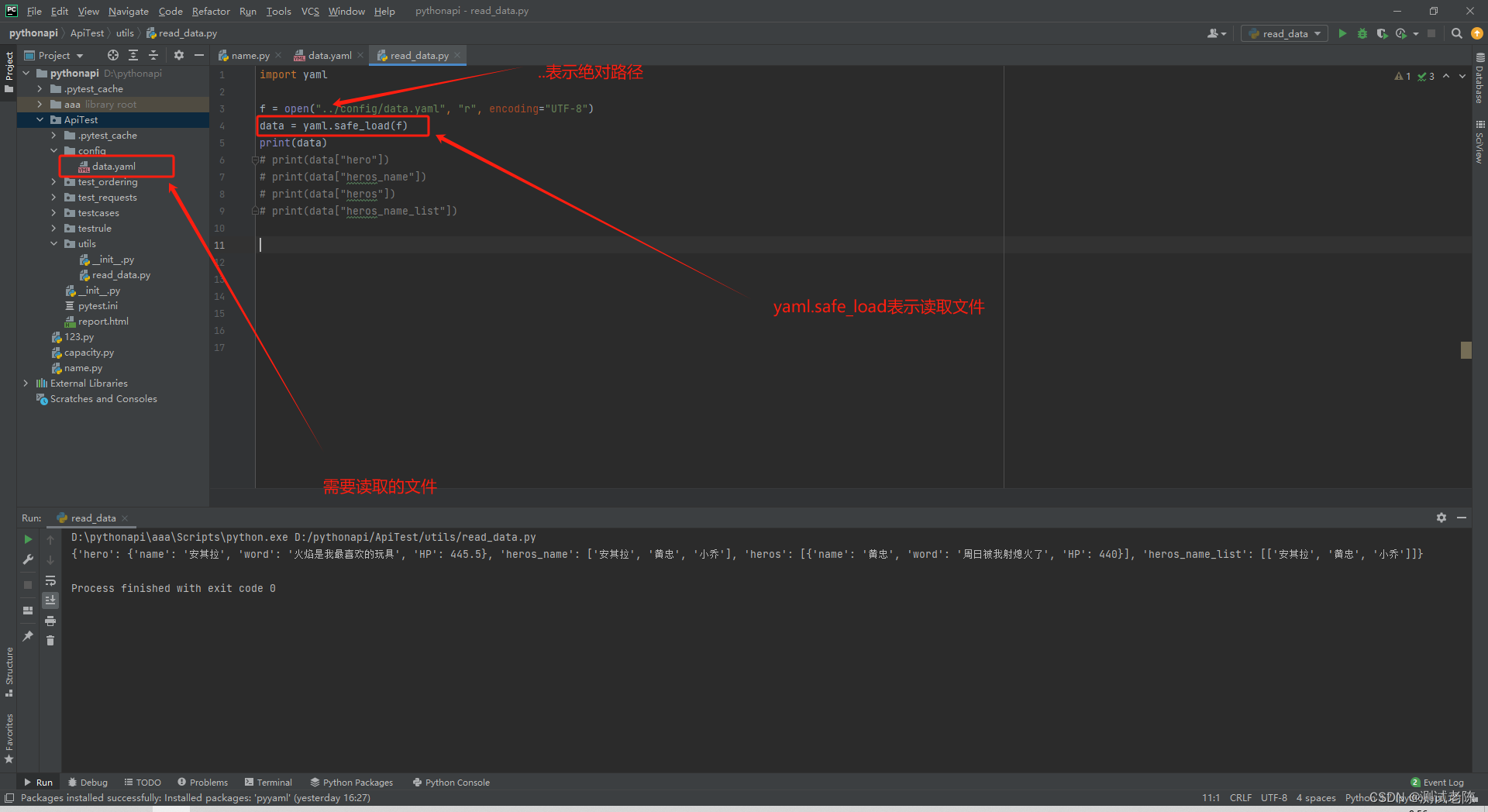This screenshot has width=1488, height=812.
Task: Run the read_data configuration with the green Run icon
Action: [x=1342, y=33]
